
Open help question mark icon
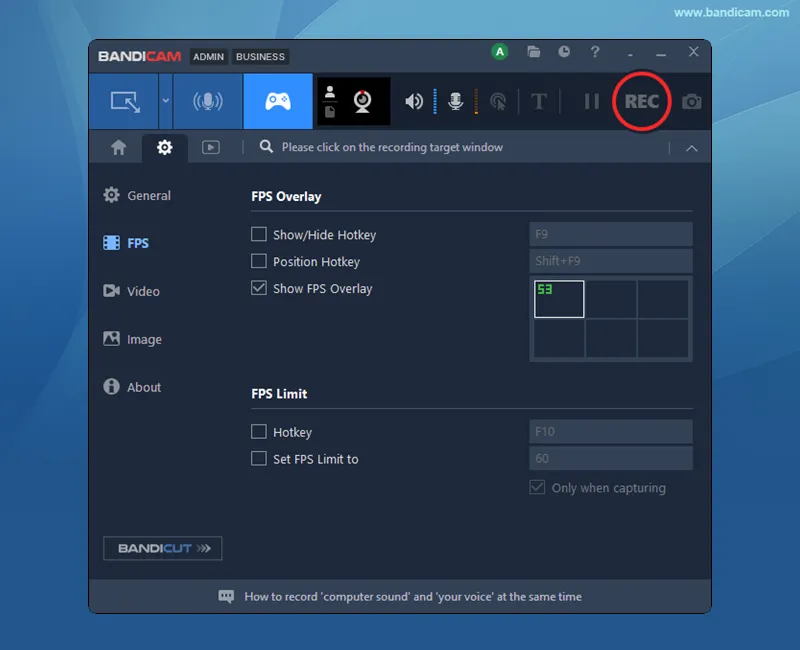point(595,52)
